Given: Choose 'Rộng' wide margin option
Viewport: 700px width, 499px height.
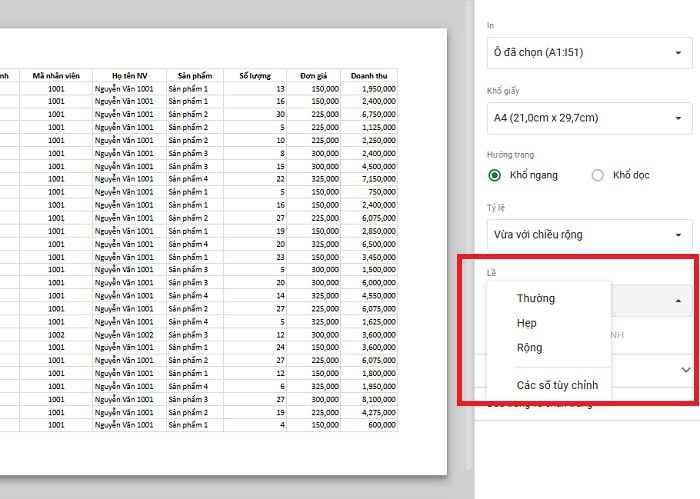Looking at the screenshot, I should point(529,348).
